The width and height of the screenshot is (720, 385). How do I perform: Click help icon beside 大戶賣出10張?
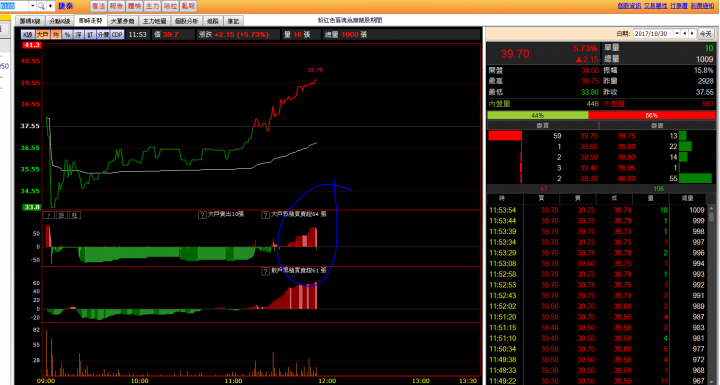(x=202, y=215)
